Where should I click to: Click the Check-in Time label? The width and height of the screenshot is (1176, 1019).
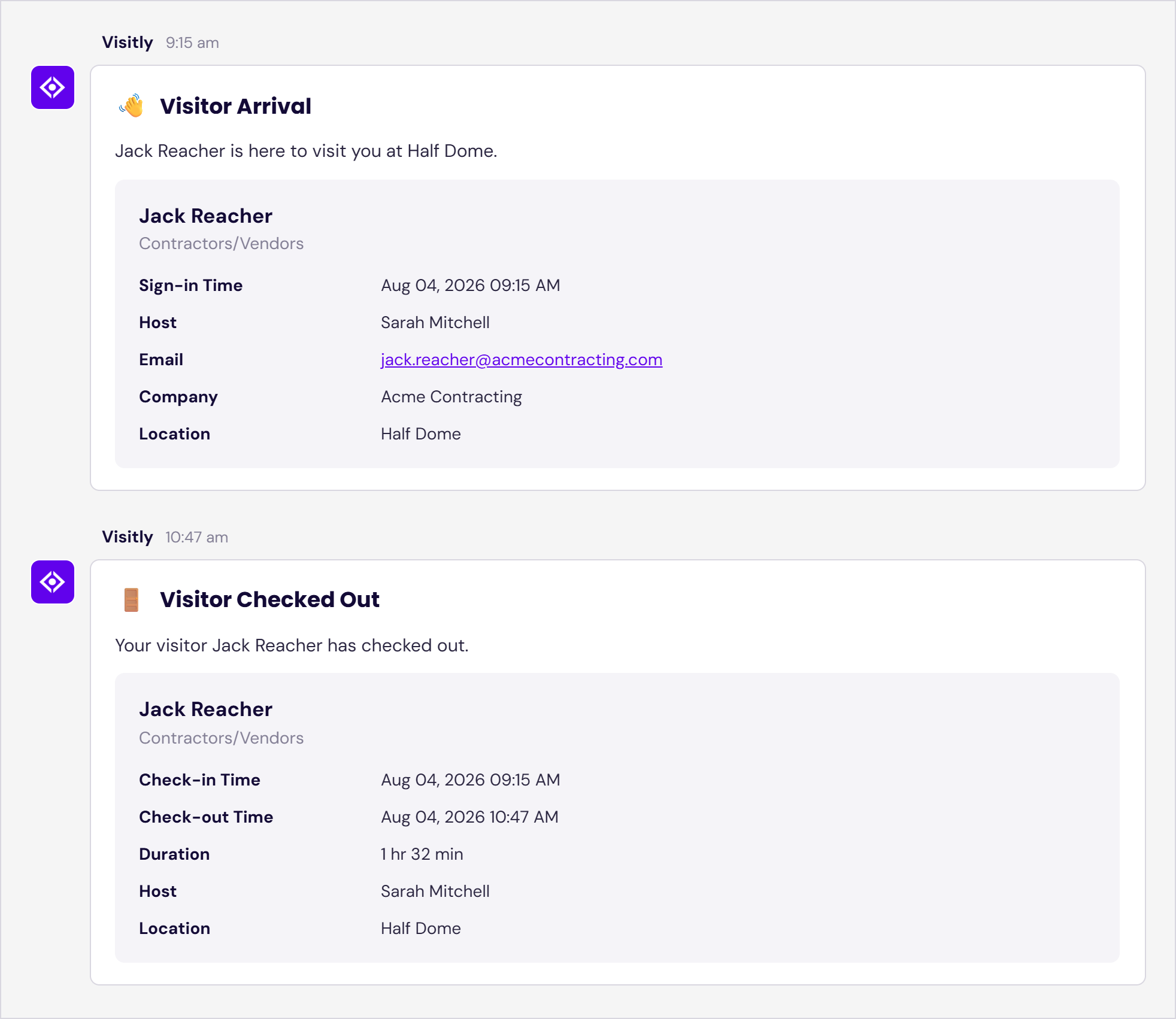(199, 780)
